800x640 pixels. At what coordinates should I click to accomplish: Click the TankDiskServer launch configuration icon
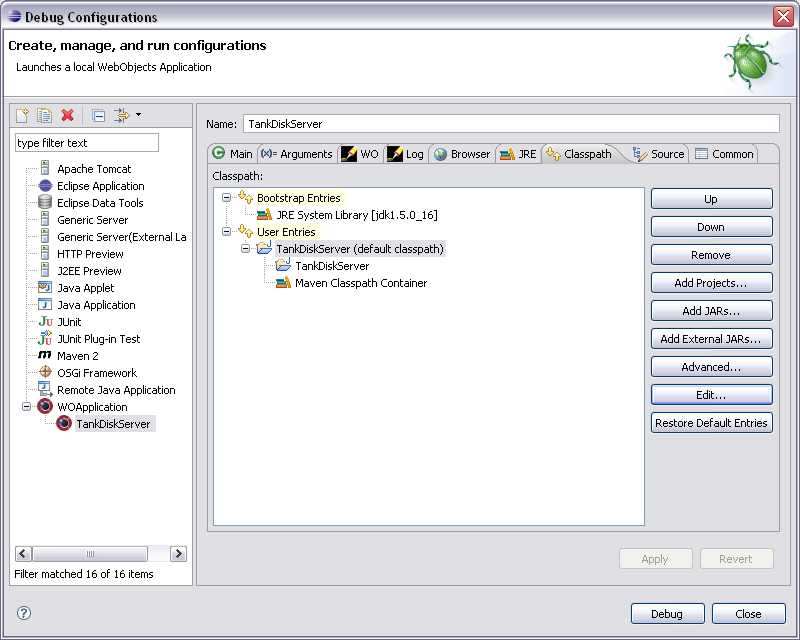pos(64,423)
